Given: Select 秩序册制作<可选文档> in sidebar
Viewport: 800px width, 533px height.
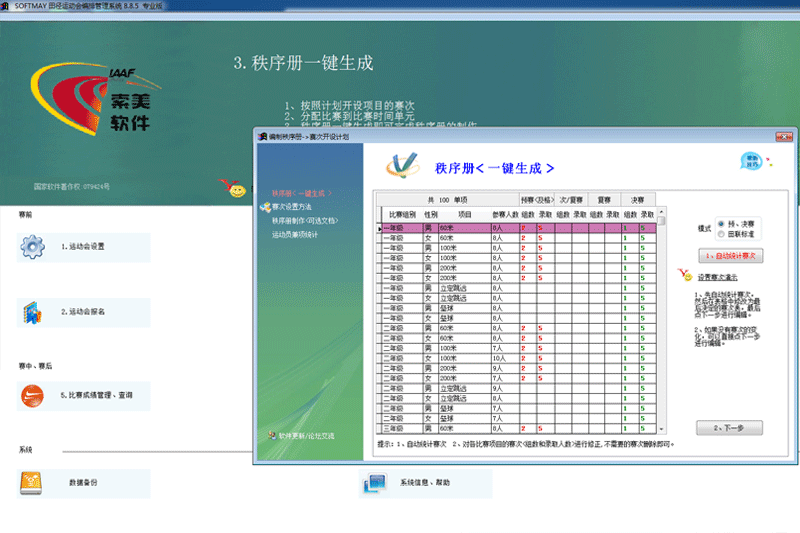Looking at the screenshot, I should (x=305, y=221).
